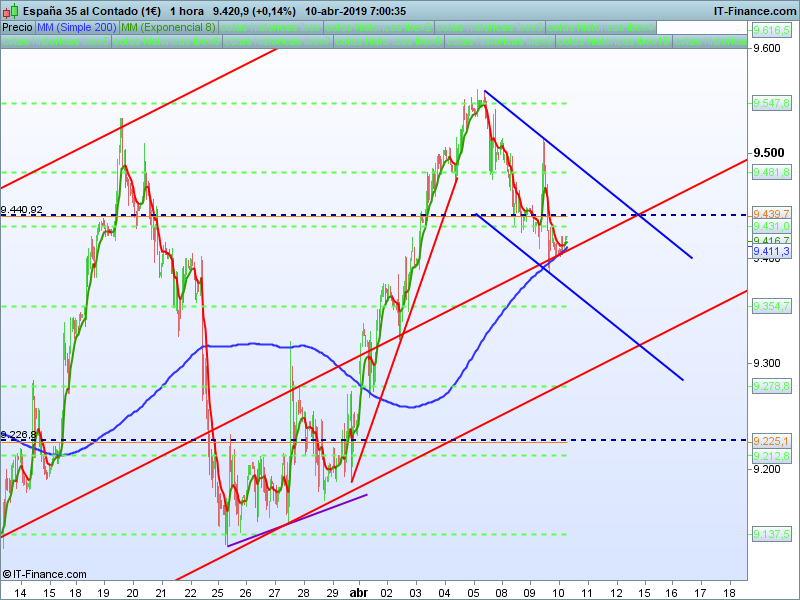Click the IT-Finance.com link at top right
The image size is (800, 600).
[754, 11]
